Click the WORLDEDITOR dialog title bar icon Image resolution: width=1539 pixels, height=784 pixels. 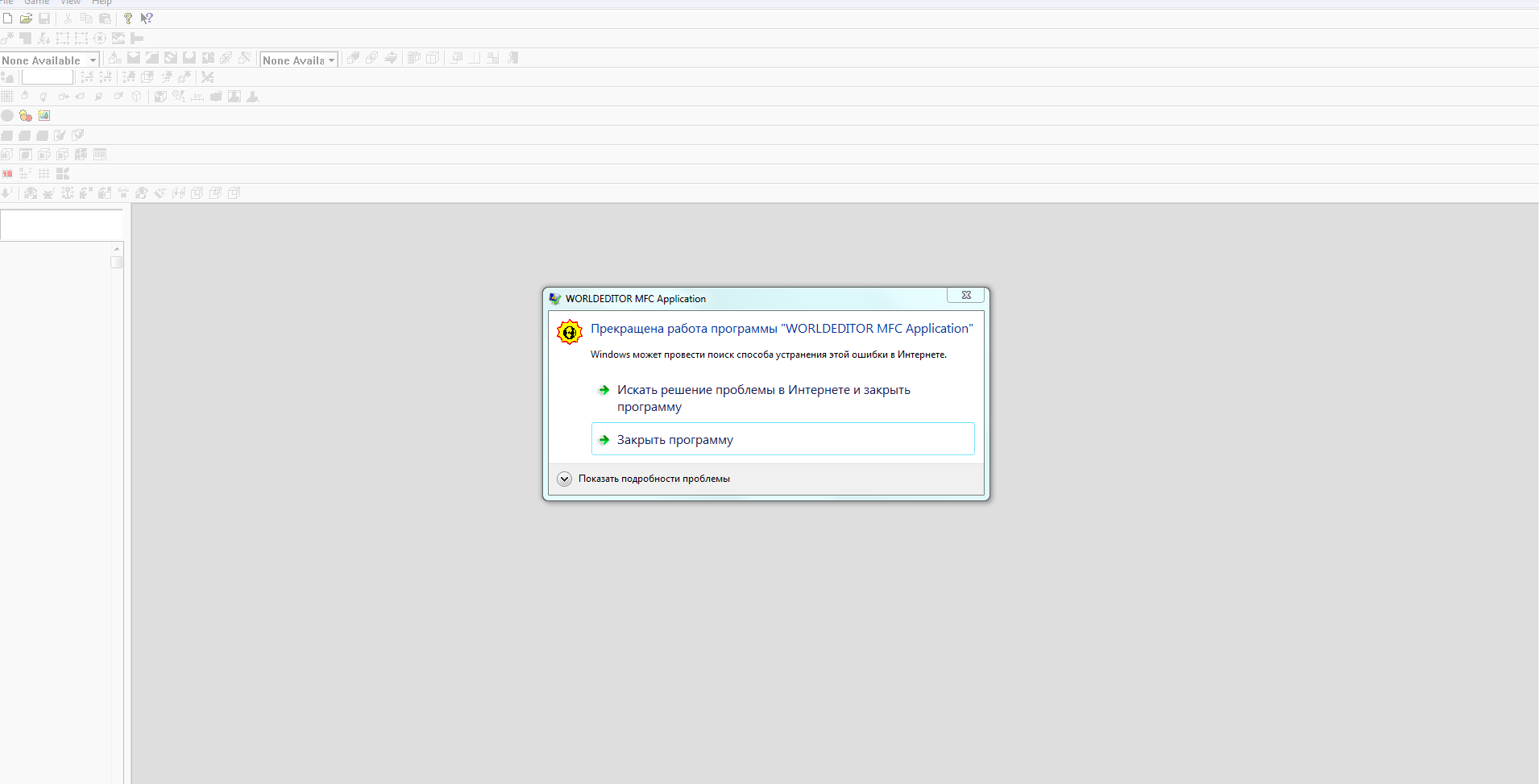click(x=555, y=298)
